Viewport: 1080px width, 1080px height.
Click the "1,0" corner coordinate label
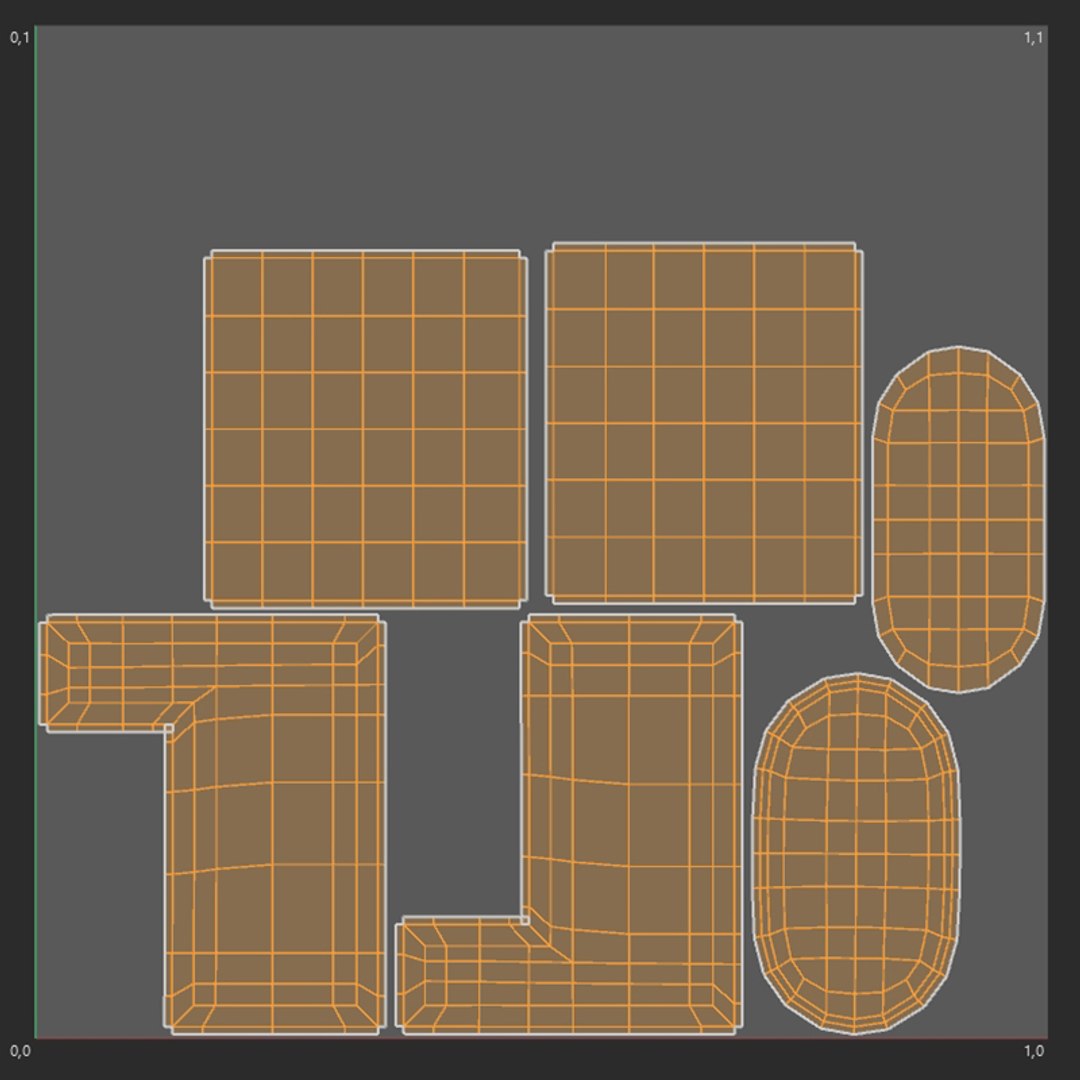tap(1033, 1051)
